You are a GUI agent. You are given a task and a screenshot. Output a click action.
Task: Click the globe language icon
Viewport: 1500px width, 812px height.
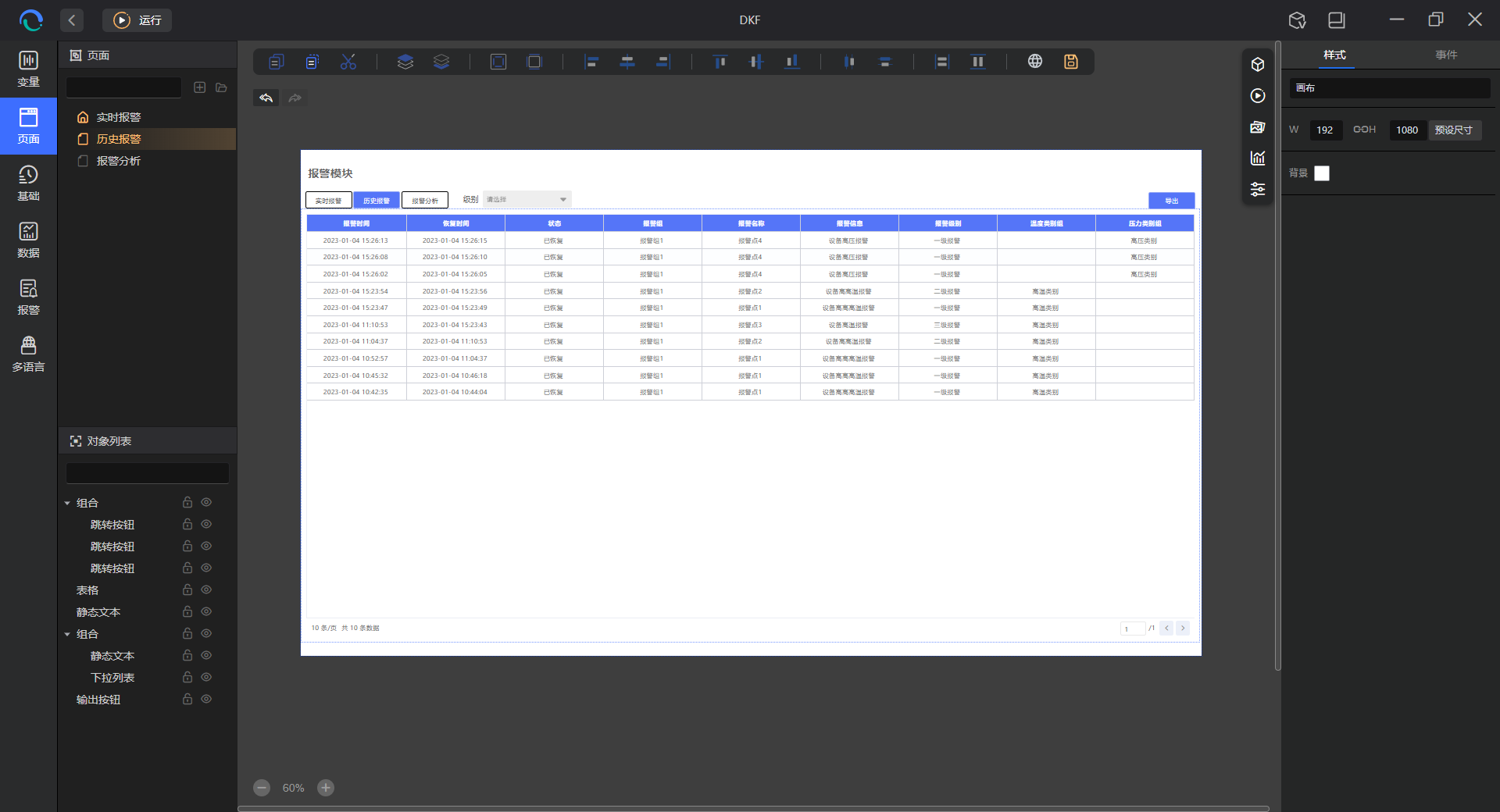pyautogui.click(x=1035, y=61)
